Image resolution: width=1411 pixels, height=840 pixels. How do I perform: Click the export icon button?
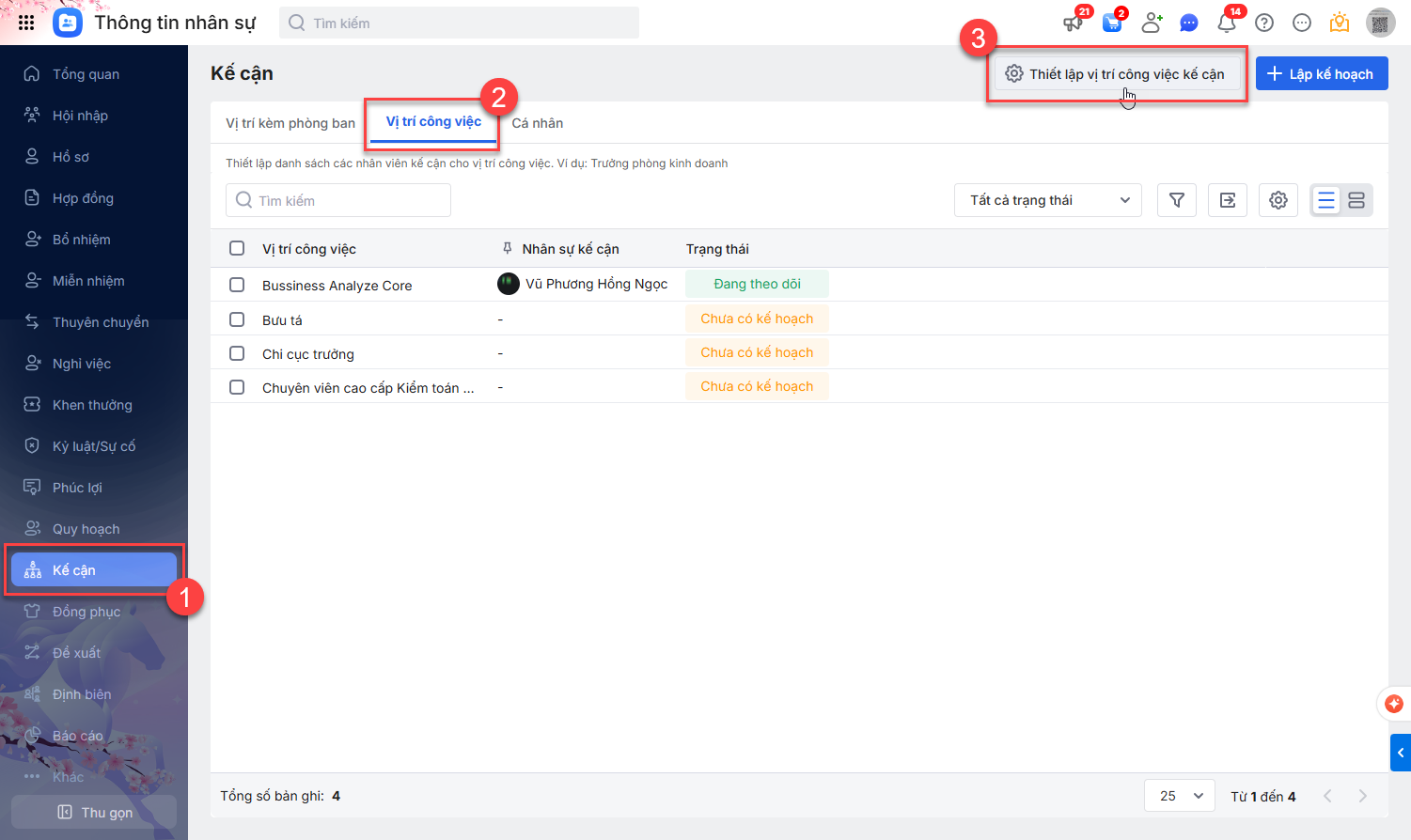[x=1228, y=200]
